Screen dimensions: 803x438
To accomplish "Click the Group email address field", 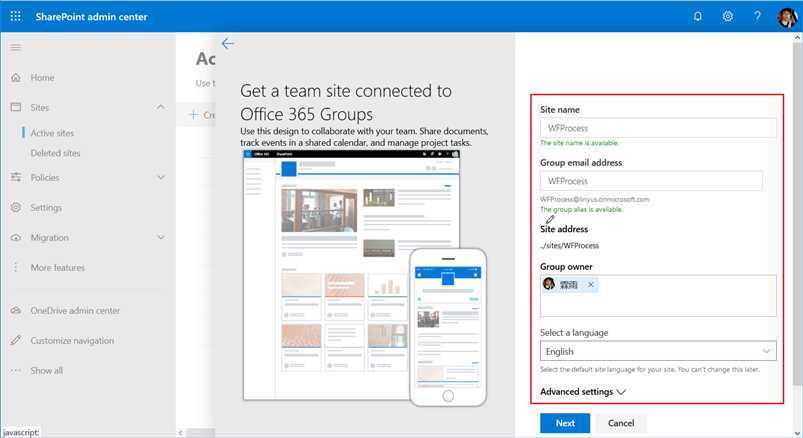I will (651, 181).
